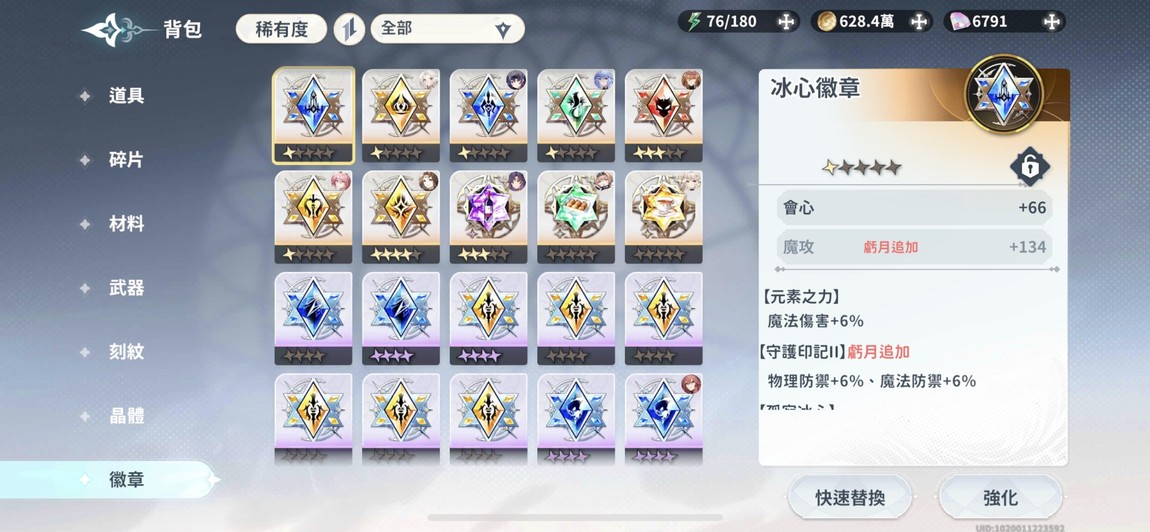The image size is (1150, 532).
Task: Open the 全部 filter dropdown
Action: pos(447,29)
